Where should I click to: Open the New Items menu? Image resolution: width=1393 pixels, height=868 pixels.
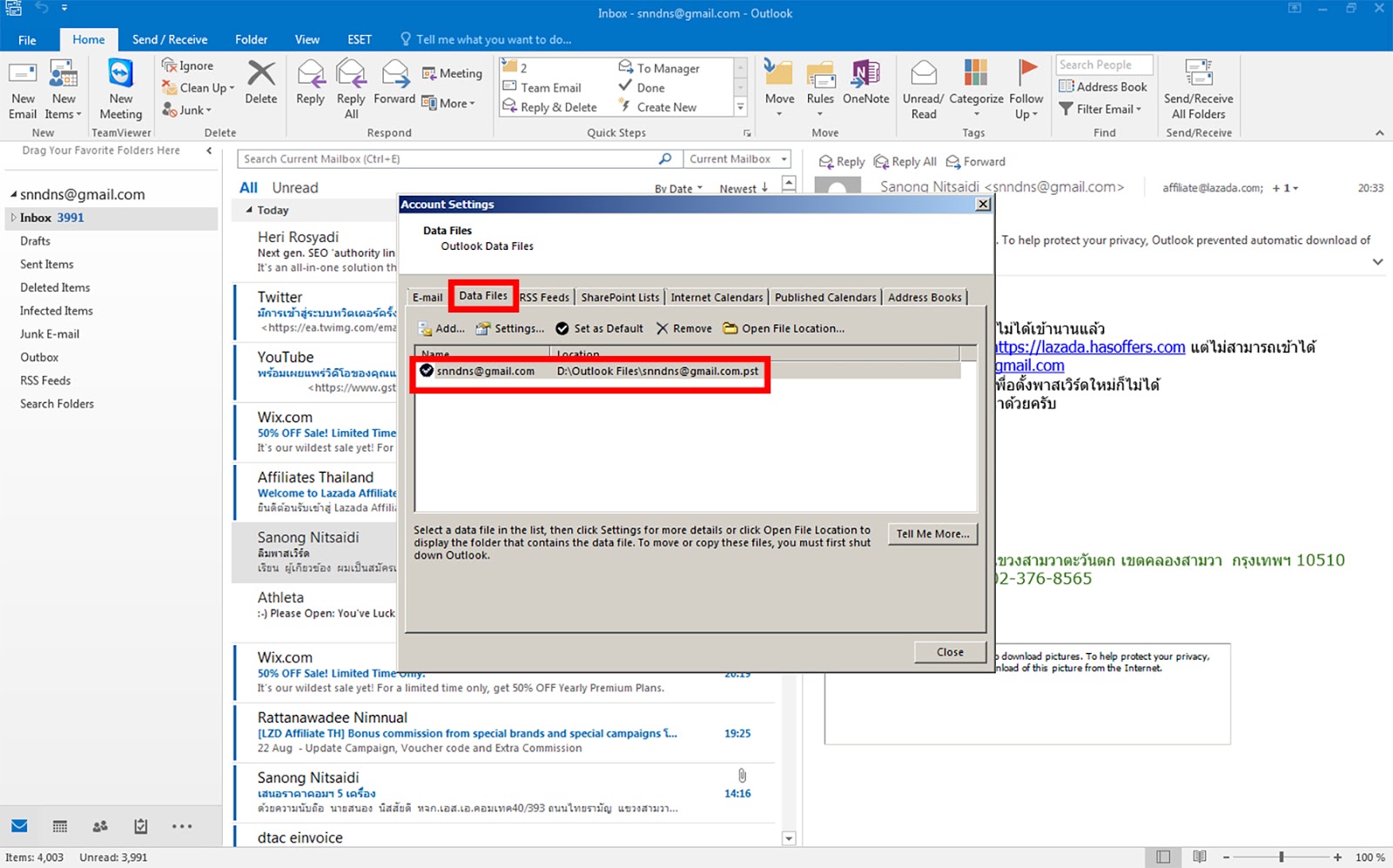(x=64, y=90)
